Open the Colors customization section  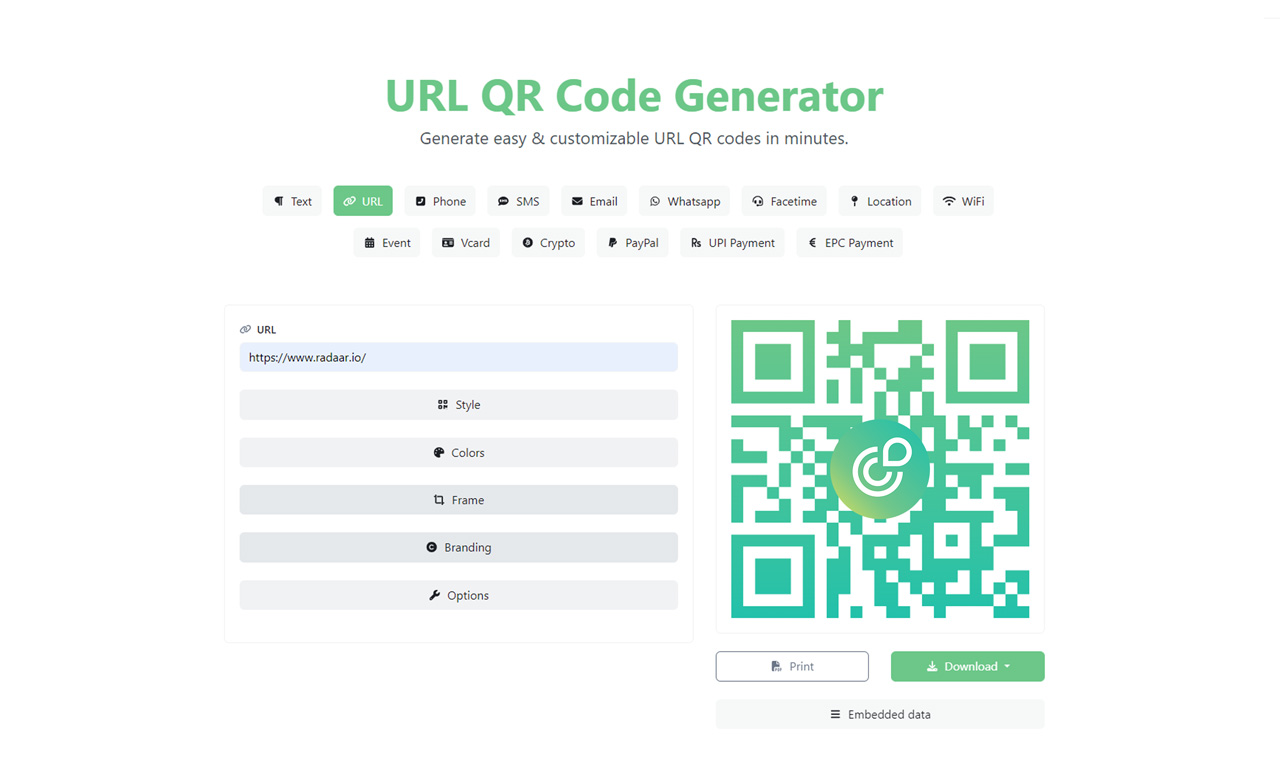[458, 452]
